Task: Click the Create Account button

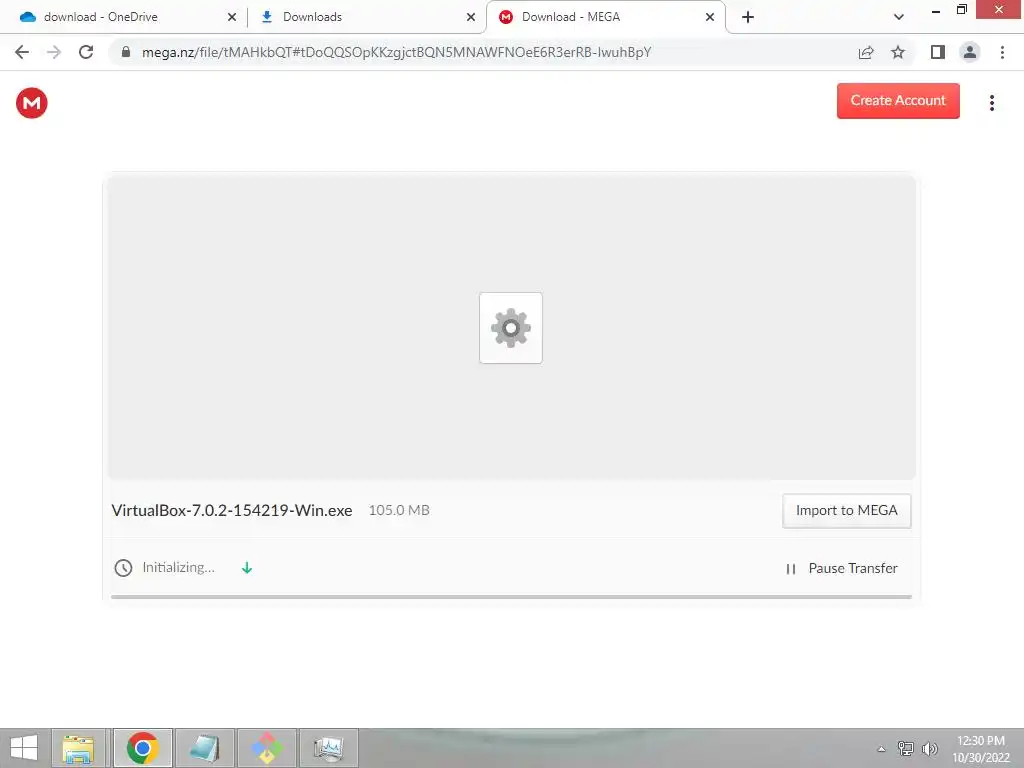Action: tap(898, 101)
